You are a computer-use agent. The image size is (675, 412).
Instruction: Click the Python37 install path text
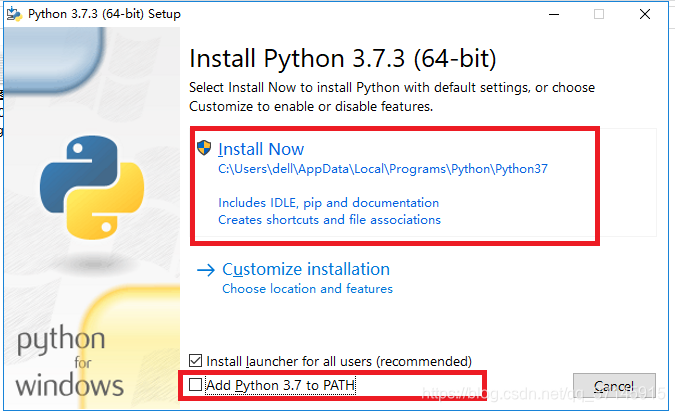click(383, 169)
